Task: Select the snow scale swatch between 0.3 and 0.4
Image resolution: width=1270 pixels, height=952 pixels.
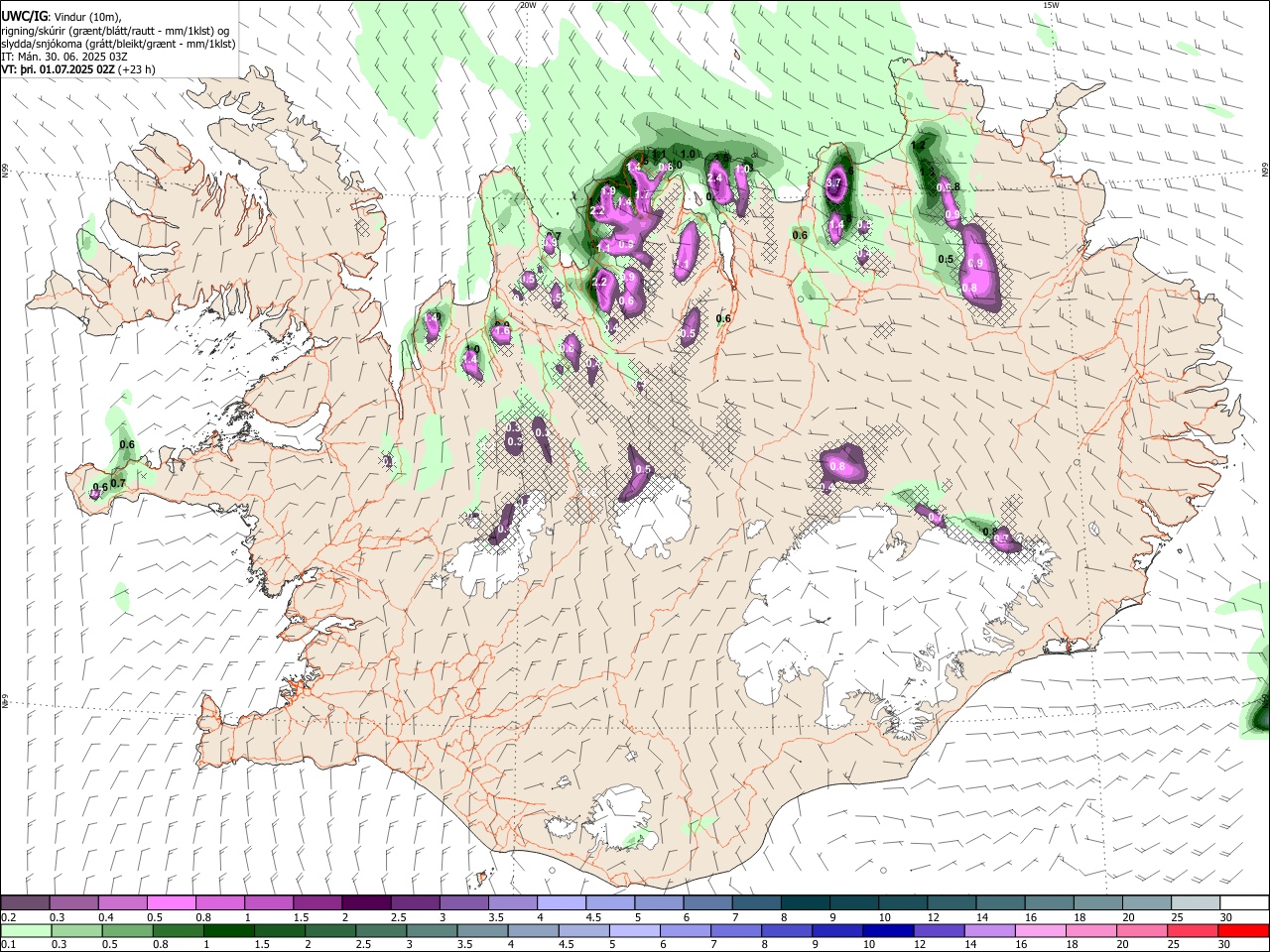Action: 73,903
